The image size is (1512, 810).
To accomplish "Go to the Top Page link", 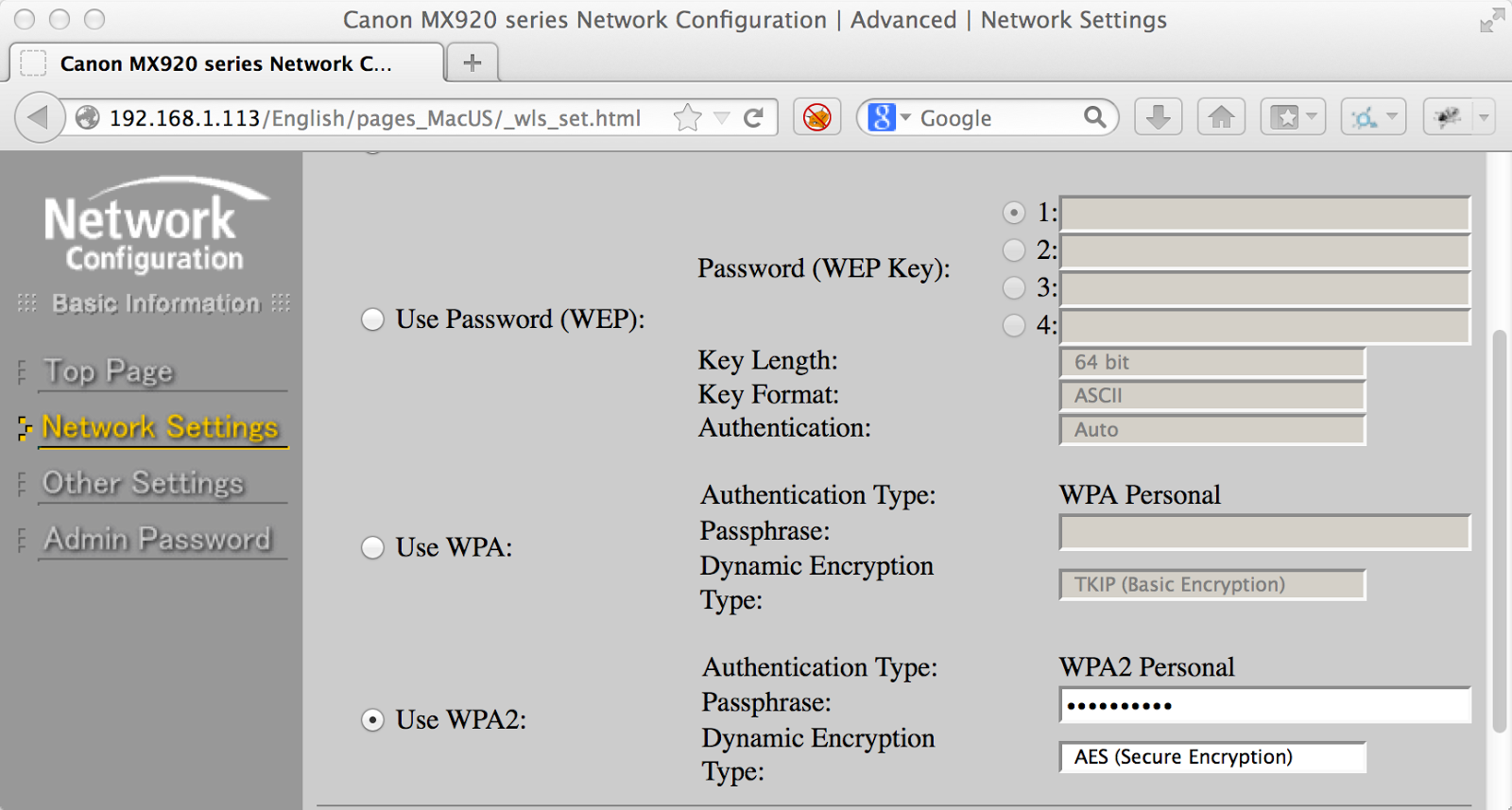I will [109, 371].
